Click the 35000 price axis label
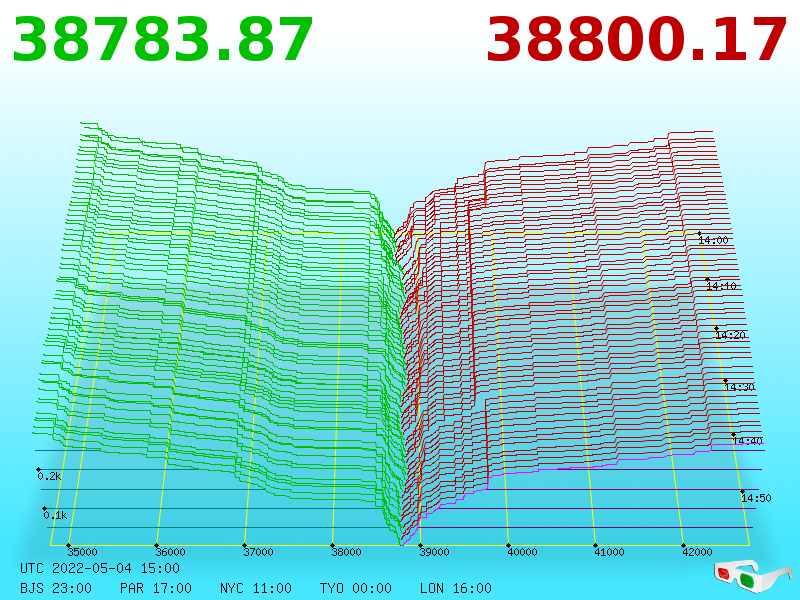 coord(83,552)
